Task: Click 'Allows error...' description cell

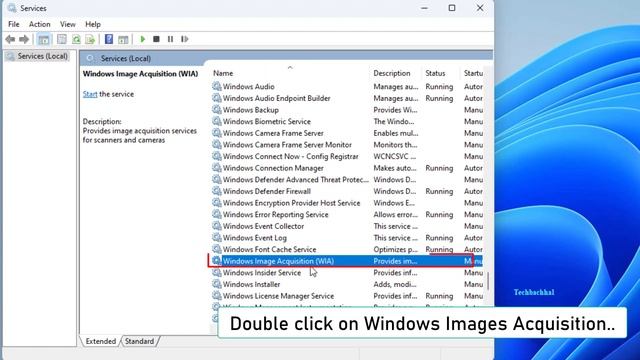Action: tap(396, 214)
